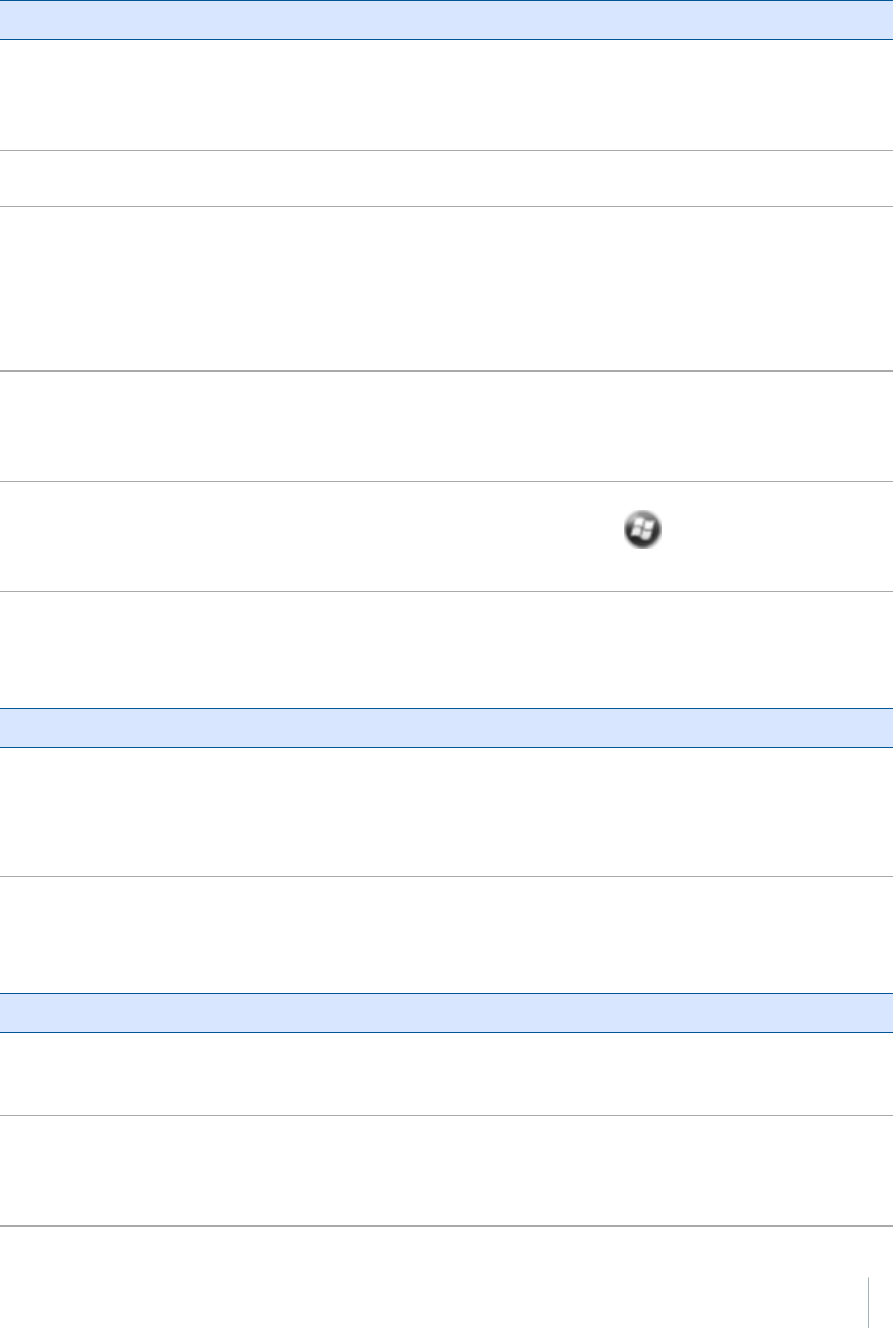Click the blank row just below Windows logo row
The height and width of the screenshot is (1332, 893).
click(x=446, y=649)
